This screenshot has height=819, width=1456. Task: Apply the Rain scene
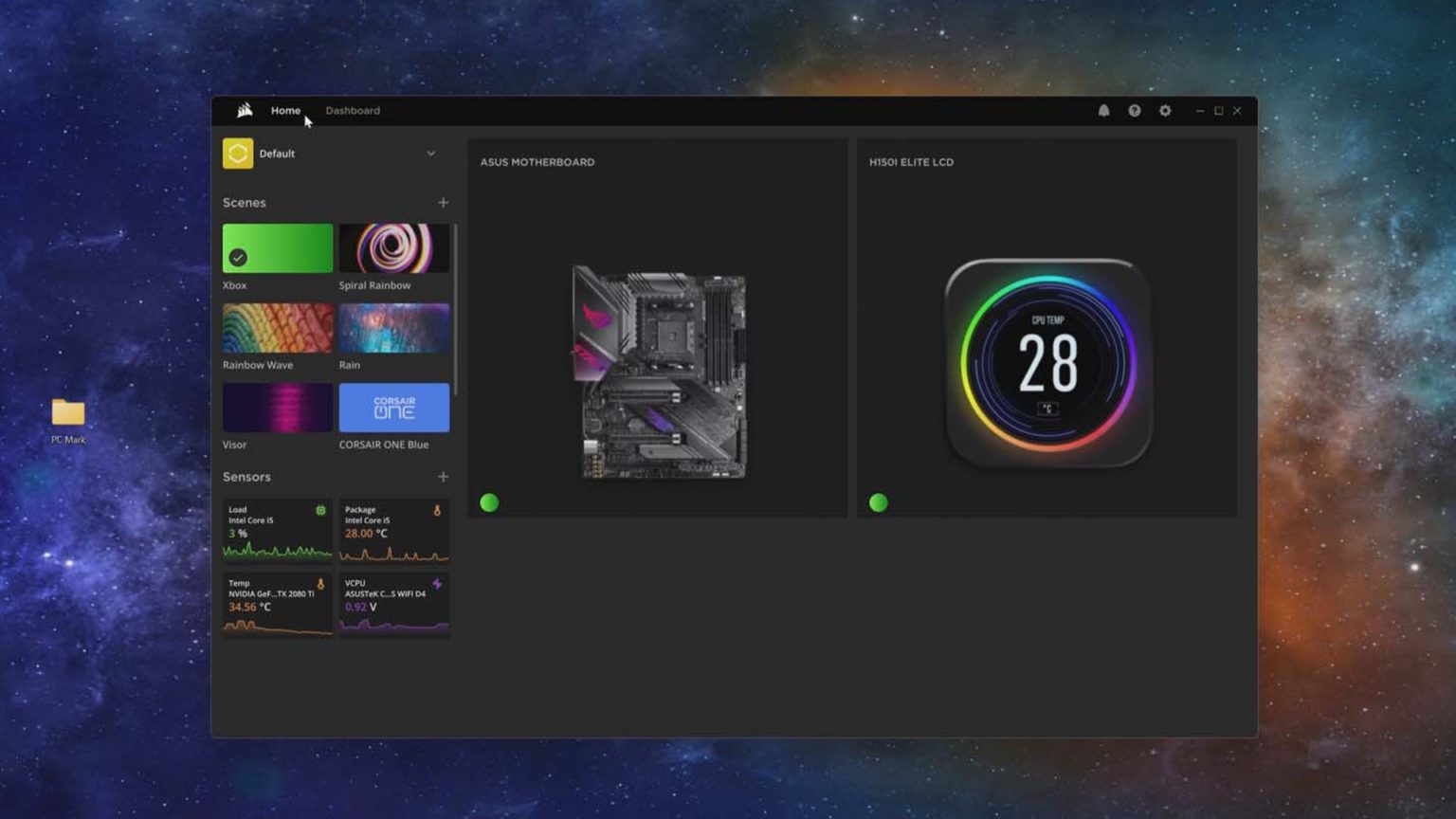click(x=394, y=328)
